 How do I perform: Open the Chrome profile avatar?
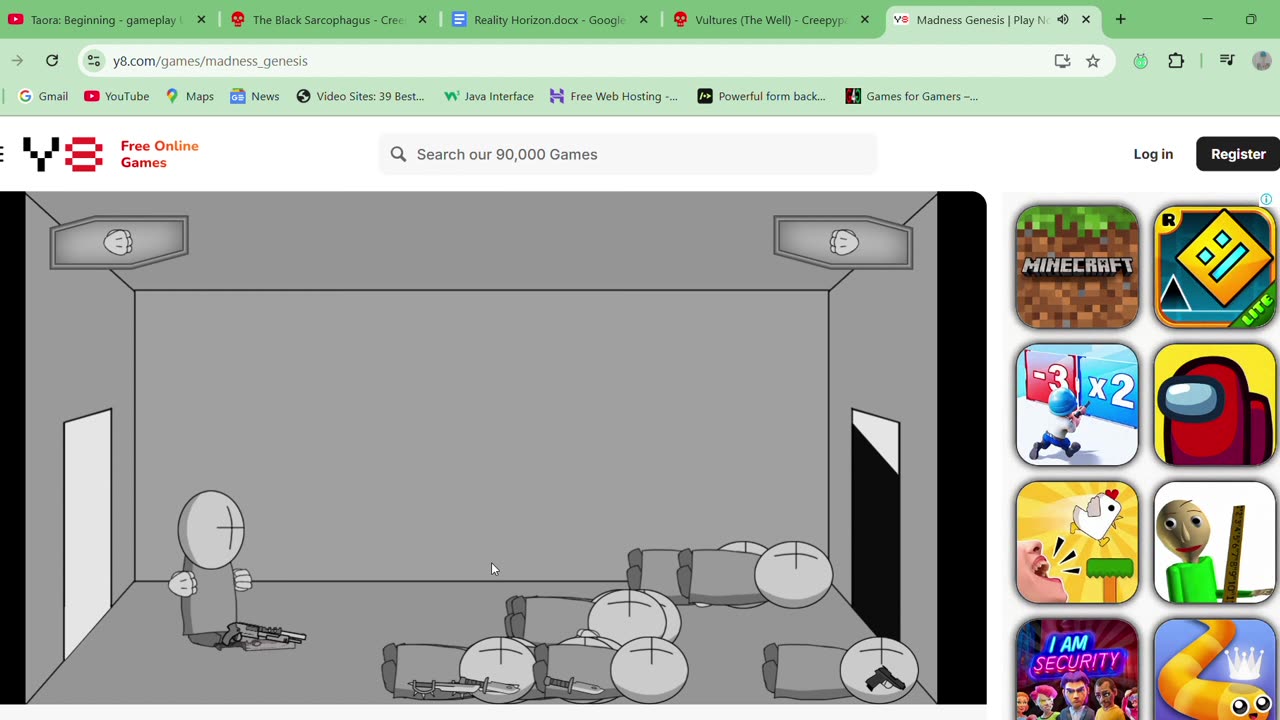(1261, 61)
